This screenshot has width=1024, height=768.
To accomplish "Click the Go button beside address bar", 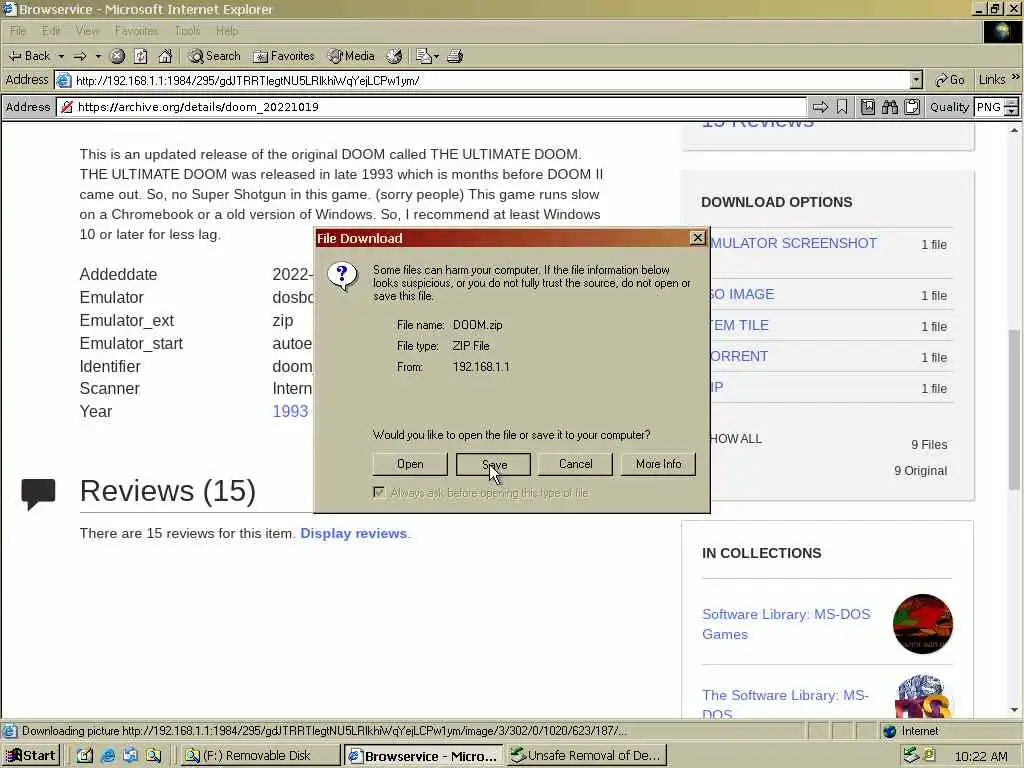I will point(950,80).
